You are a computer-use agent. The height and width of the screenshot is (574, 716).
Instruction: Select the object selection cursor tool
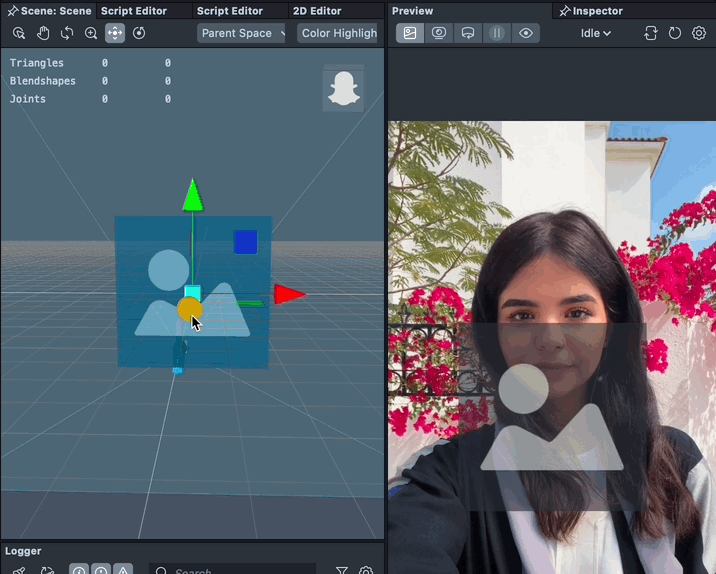[x=19, y=33]
